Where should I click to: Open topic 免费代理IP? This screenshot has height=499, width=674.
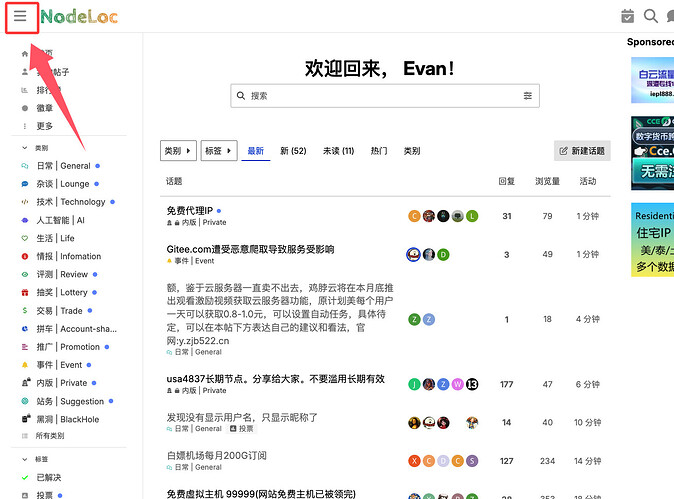point(190,211)
